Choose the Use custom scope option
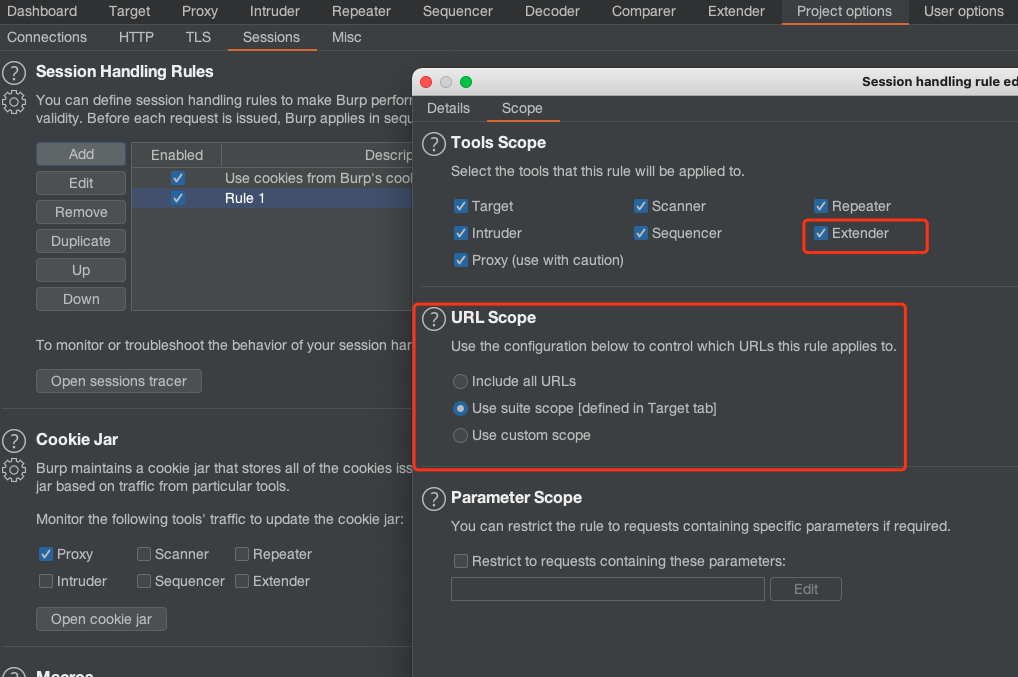The width and height of the screenshot is (1018, 677). [x=460, y=435]
